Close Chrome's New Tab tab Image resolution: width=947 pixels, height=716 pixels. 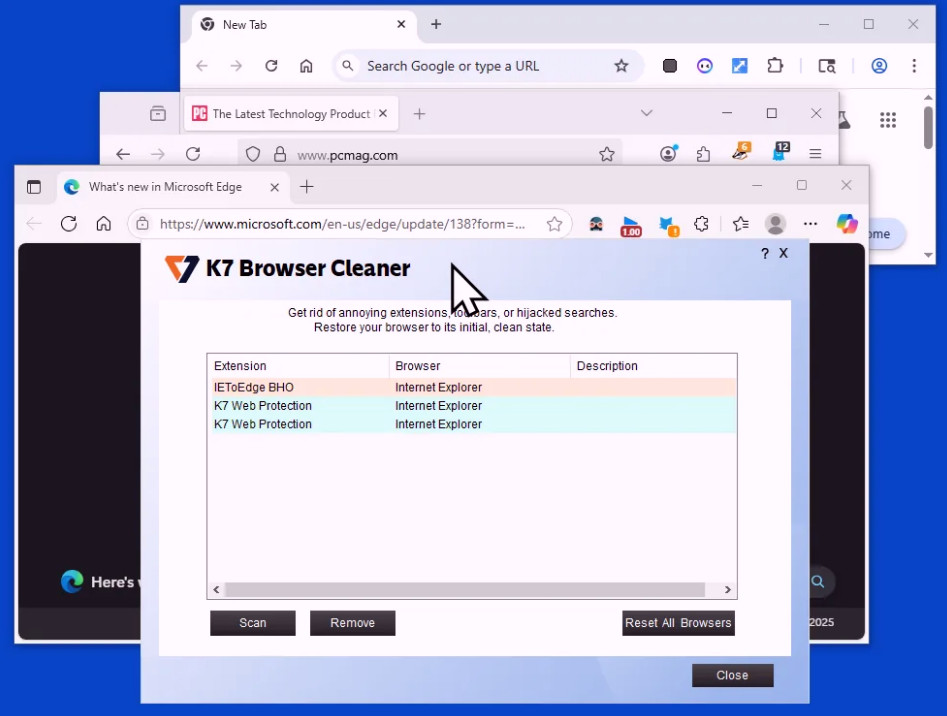(x=401, y=25)
